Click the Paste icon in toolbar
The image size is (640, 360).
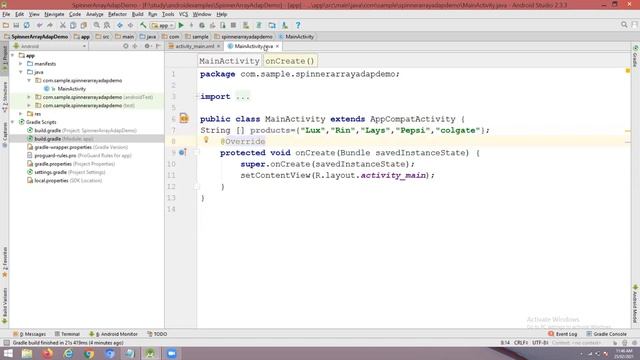[84, 25]
